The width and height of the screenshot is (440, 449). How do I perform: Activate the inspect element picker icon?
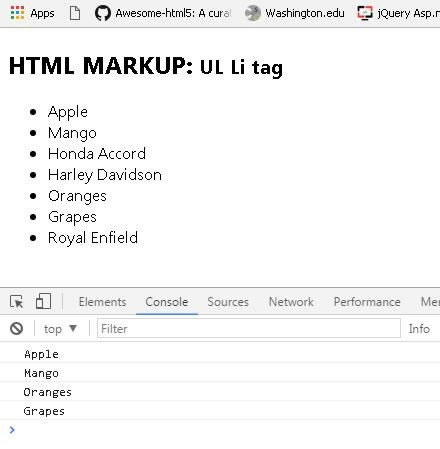(x=16, y=302)
